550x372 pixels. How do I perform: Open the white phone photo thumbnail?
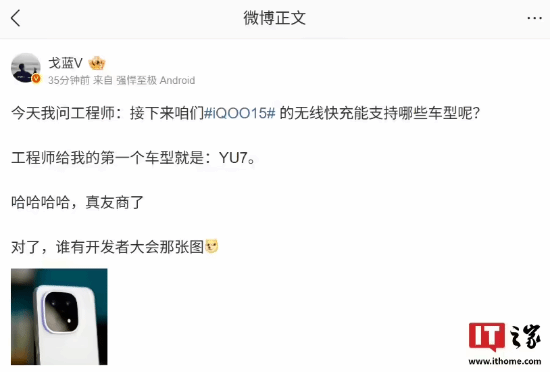pos(59,317)
